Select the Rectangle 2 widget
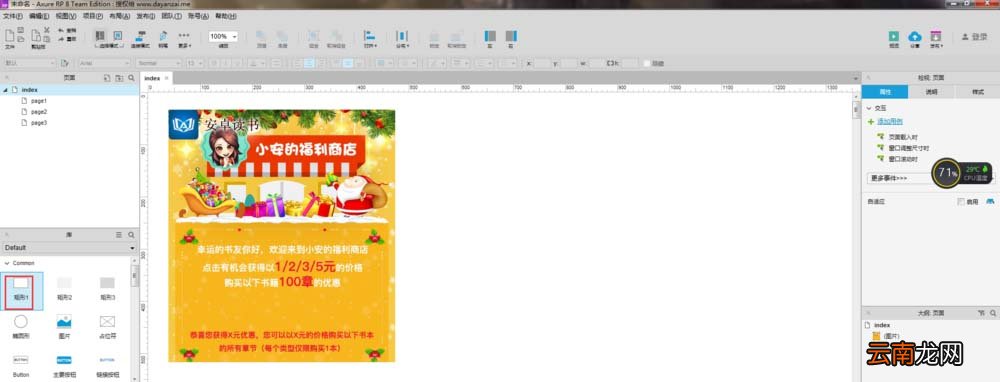 pyautogui.click(x=64, y=288)
